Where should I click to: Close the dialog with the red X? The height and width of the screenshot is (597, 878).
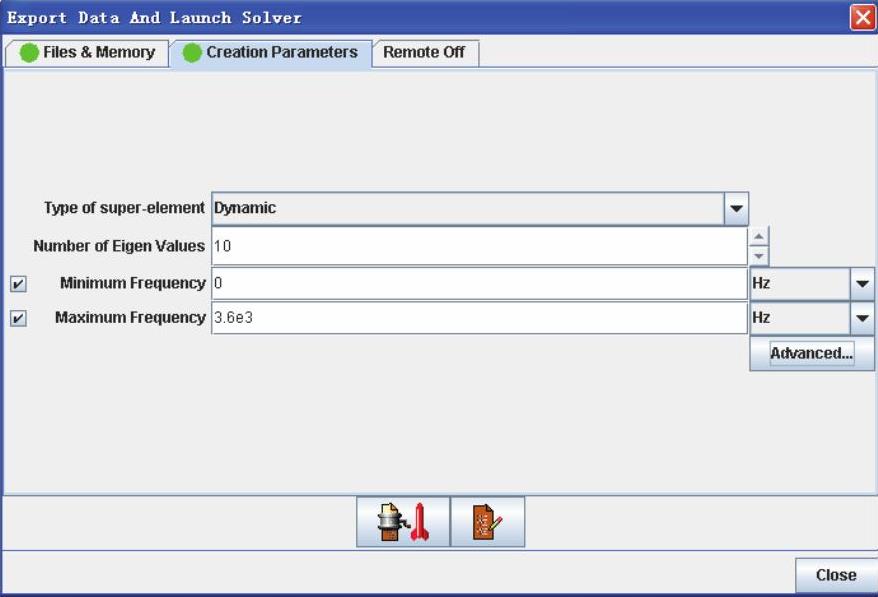pyautogui.click(x=862, y=17)
